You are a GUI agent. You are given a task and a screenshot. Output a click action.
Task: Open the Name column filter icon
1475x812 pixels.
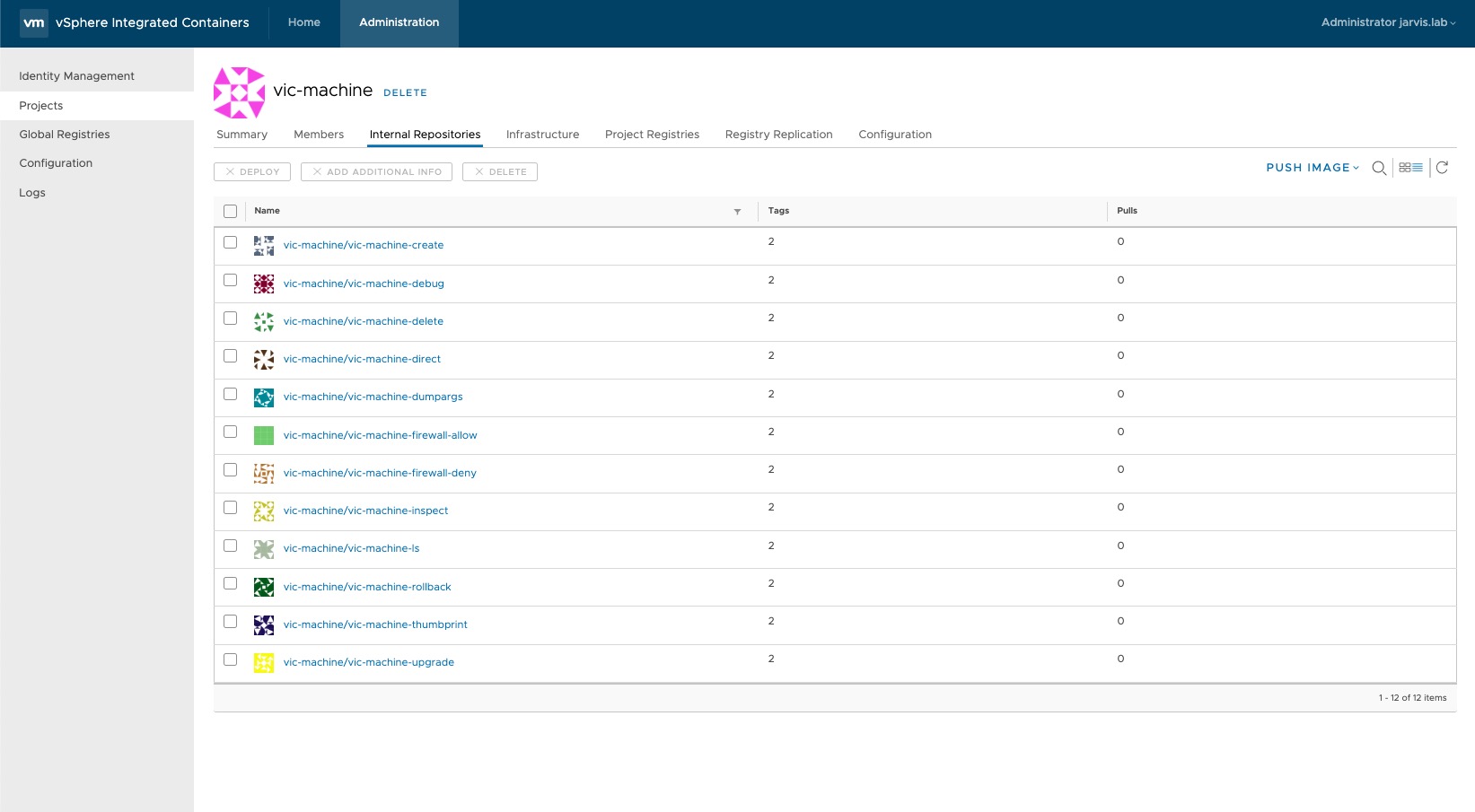[737, 212]
